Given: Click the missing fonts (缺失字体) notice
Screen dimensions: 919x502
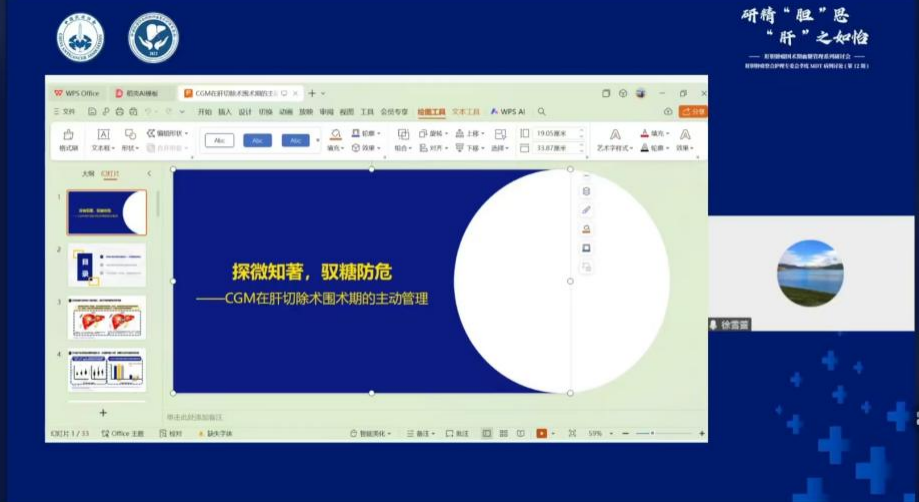Looking at the screenshot, I should (x=215, y=433).
